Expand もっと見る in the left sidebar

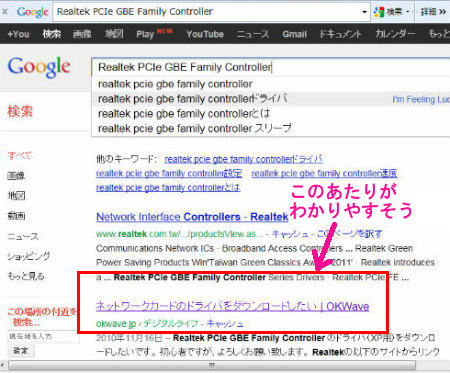click(x=26, y=276)
